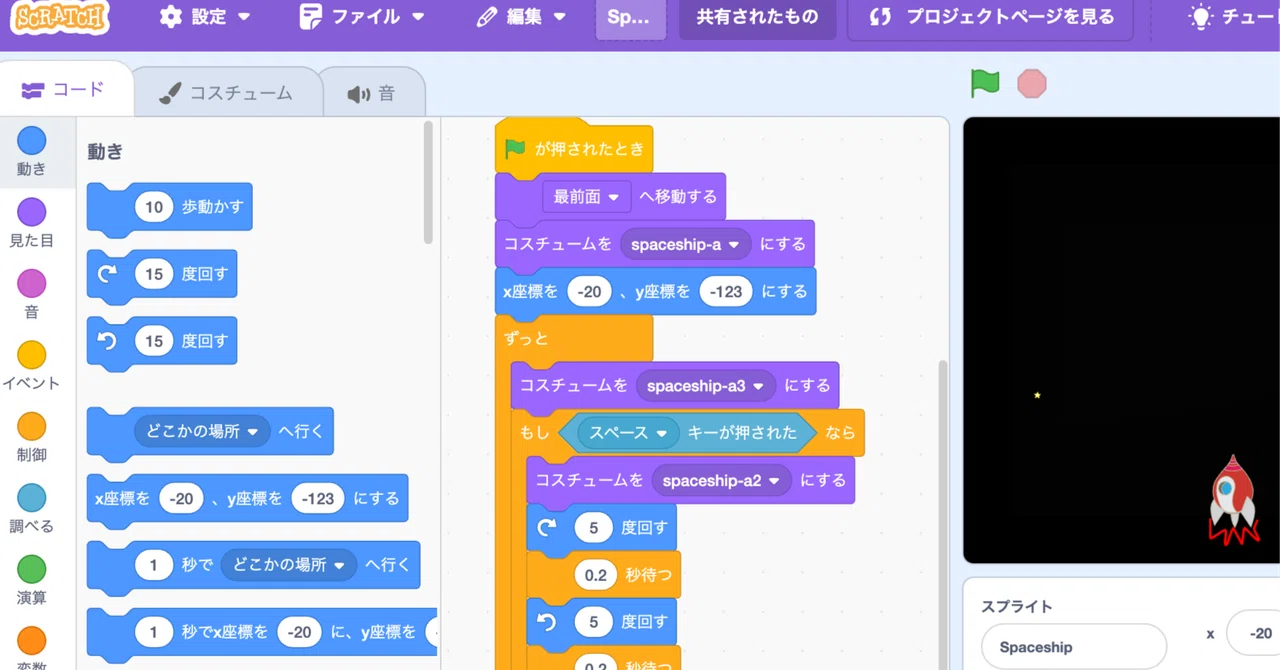This screenshot has height=670, width=1280.
Task: Open the spaceship-a2 costume dropdown
Action: [722, 480]
